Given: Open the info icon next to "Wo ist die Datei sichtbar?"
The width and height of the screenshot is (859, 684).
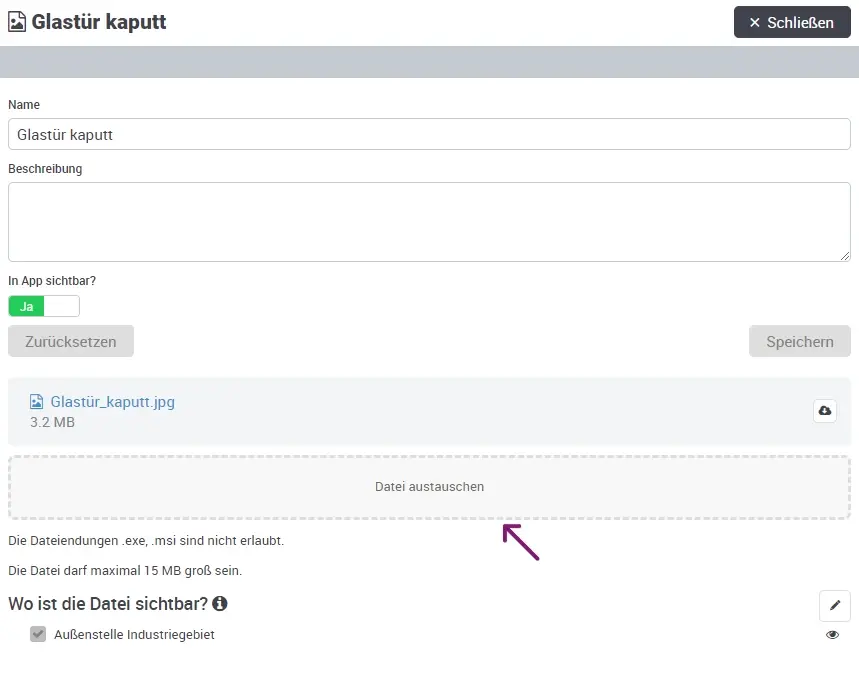Looking at the screenshot, I should tap(220, 603).
